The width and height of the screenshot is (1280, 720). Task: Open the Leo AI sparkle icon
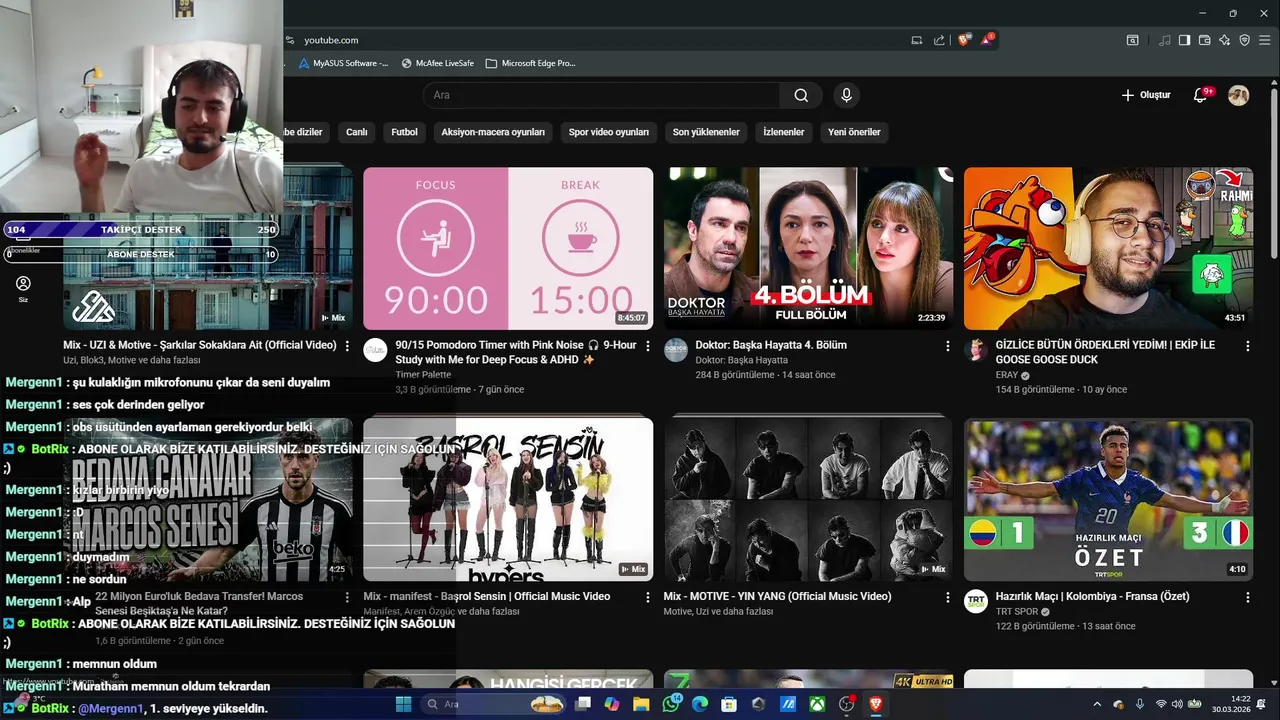(x=1224, y=40)
